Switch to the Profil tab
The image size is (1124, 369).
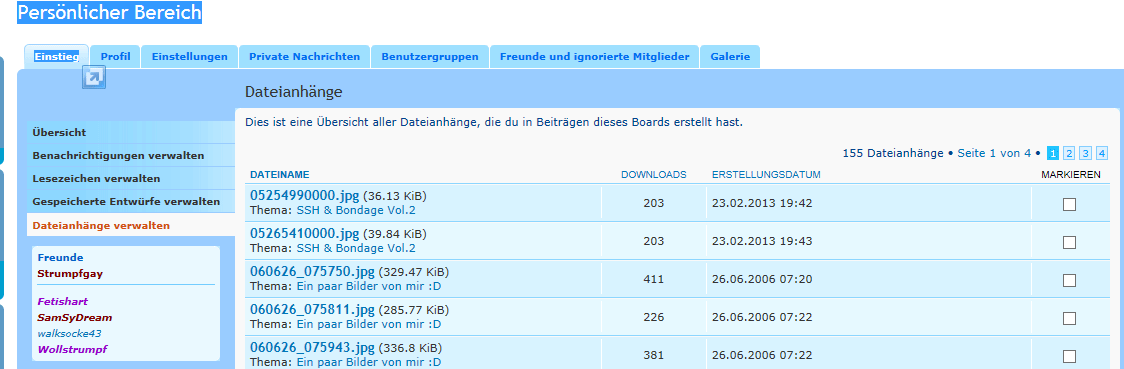[x=115, y=57]
